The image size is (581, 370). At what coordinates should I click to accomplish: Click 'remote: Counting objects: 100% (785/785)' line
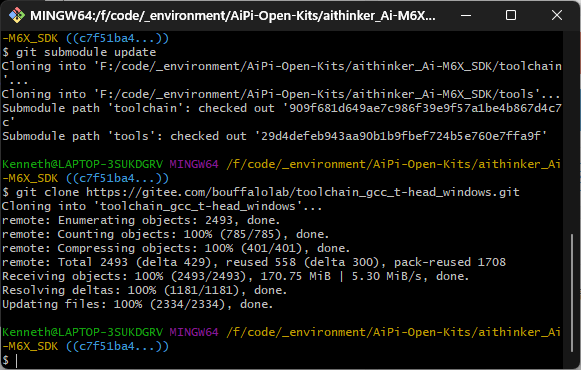tap(165, 234)
